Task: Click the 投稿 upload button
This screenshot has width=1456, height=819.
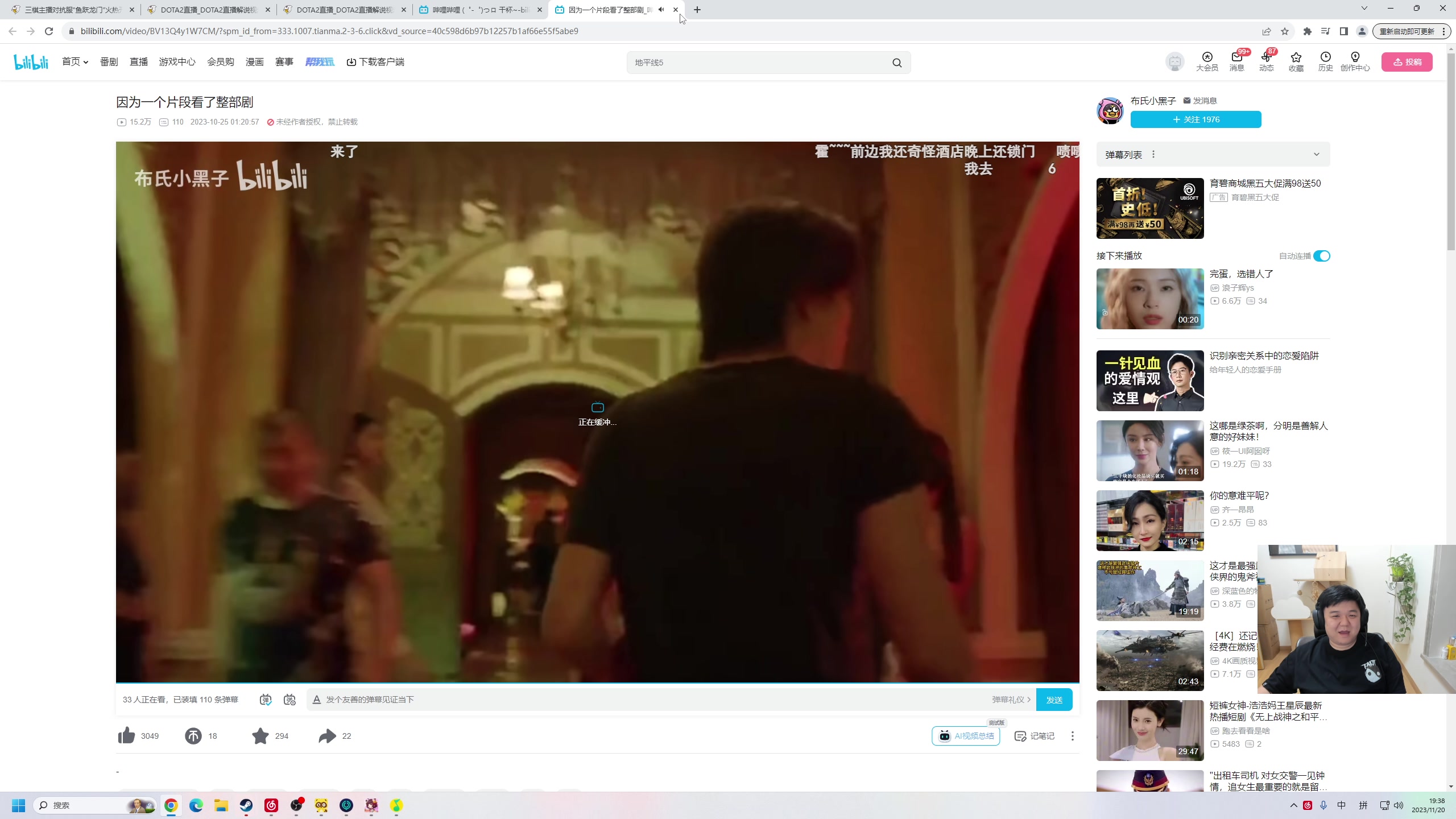Action: pyautogui.click(x=1407, y=62)
